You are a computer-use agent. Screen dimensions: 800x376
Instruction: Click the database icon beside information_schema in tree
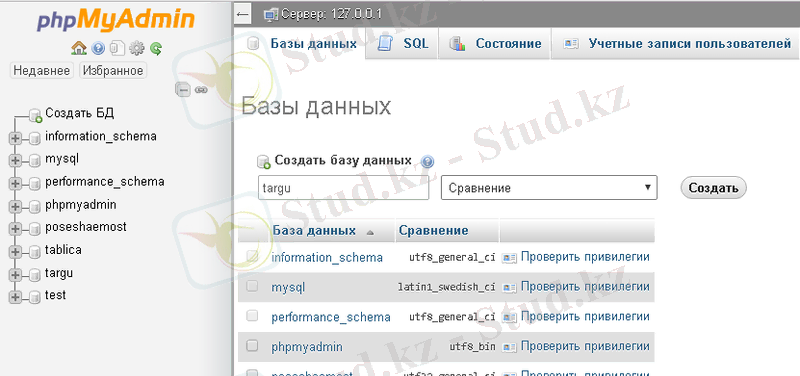pyautogui.click(x=35, y=137)
